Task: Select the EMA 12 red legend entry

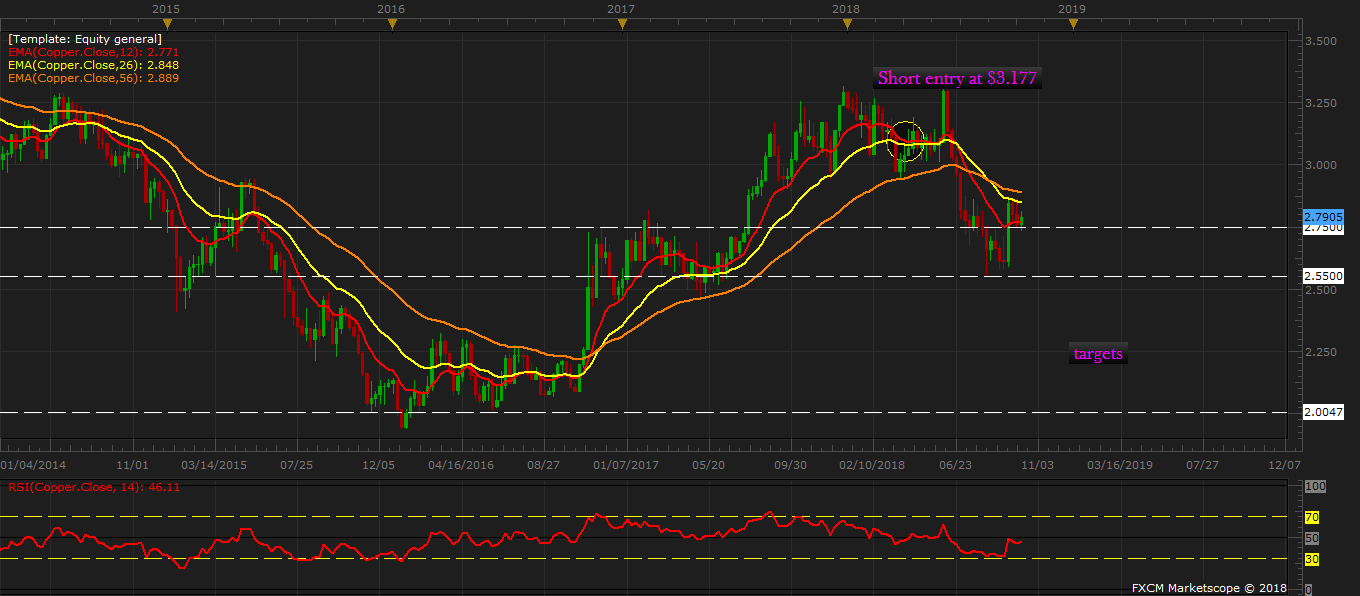Action: [94, 51]
